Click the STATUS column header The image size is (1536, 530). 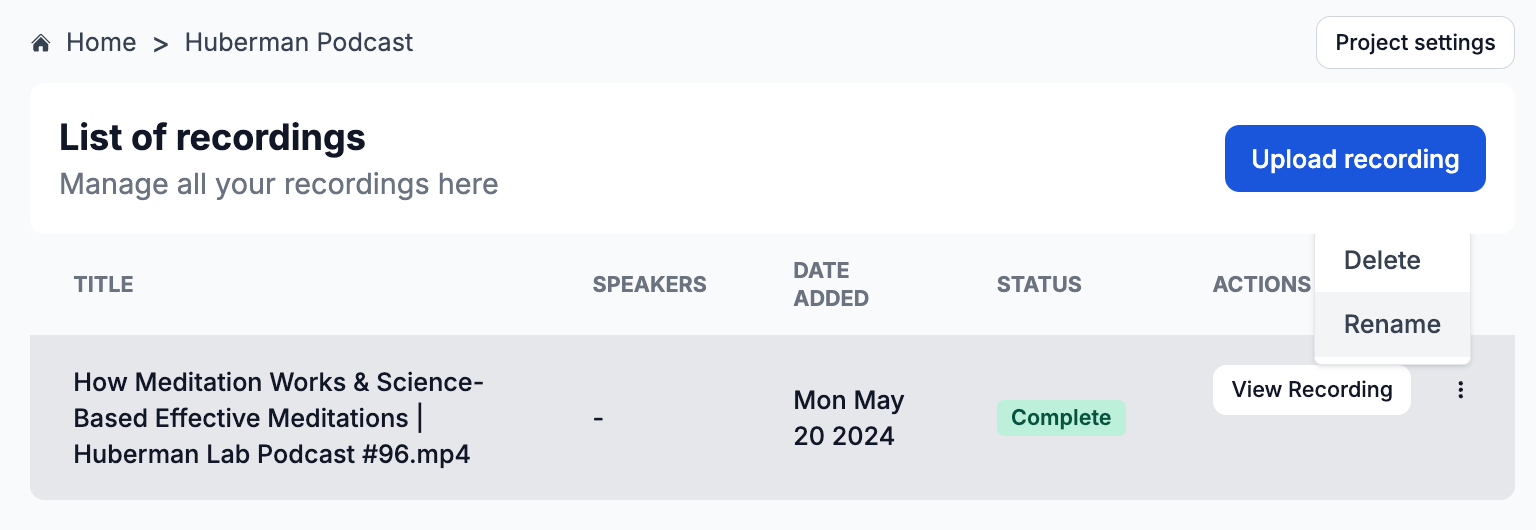[x=1038, y=284]
